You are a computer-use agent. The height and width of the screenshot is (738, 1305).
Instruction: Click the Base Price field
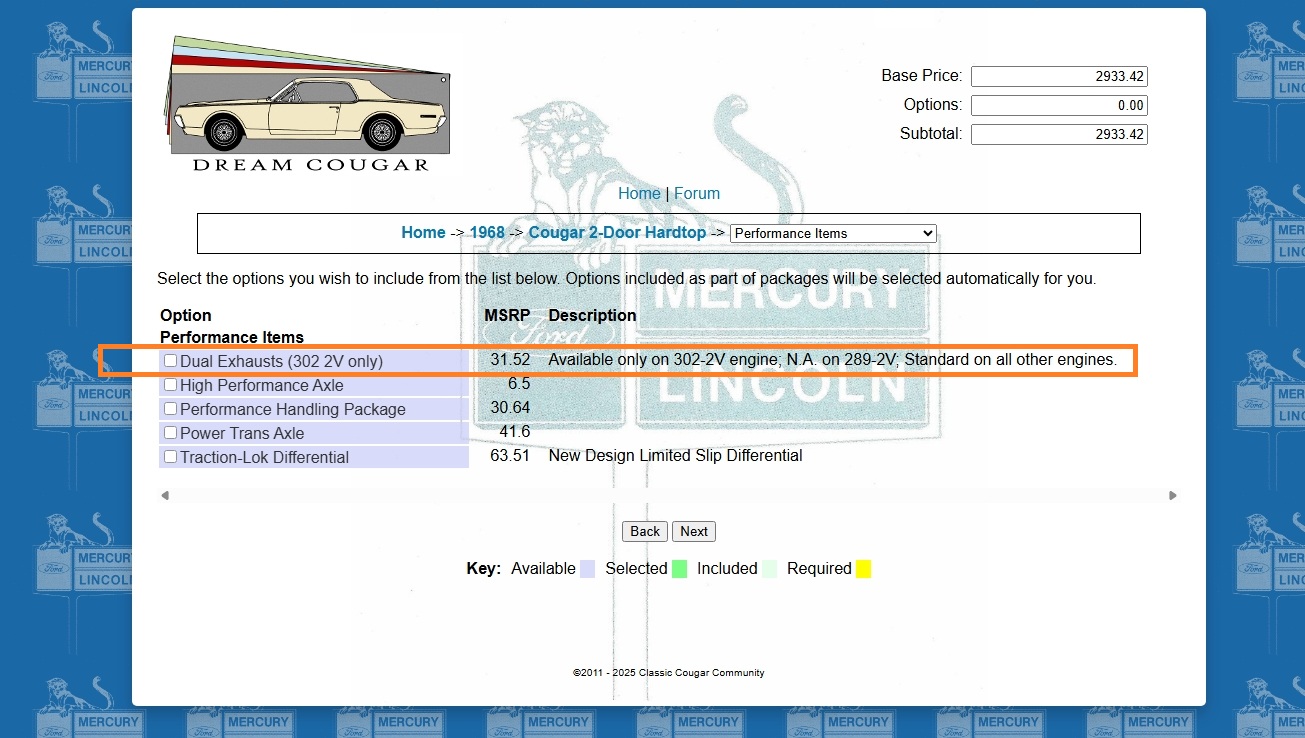pos(1058,77)
